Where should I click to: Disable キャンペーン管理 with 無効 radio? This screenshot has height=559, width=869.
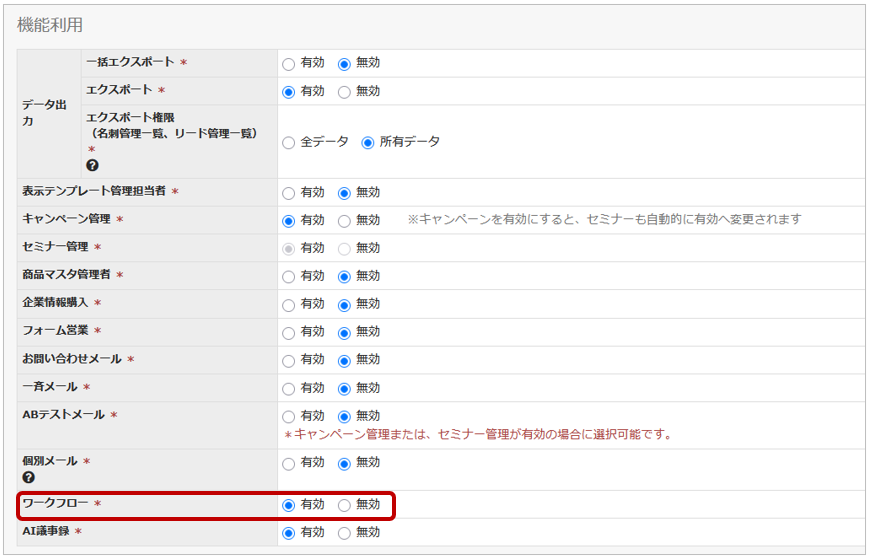pyautogui.click(x=344, y=221)
